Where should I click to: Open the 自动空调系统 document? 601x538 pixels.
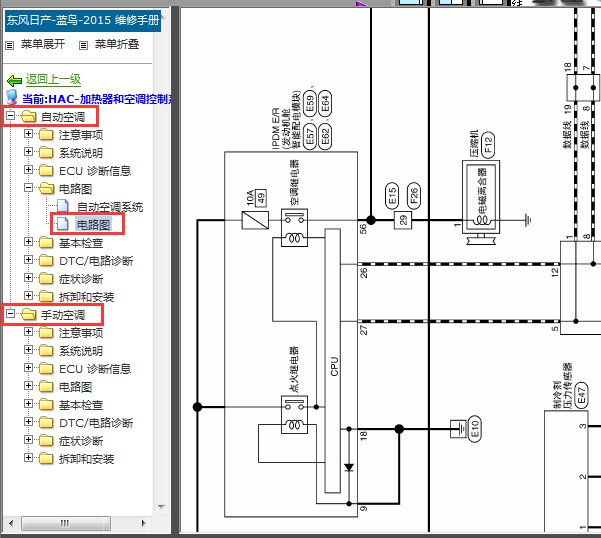110,207
